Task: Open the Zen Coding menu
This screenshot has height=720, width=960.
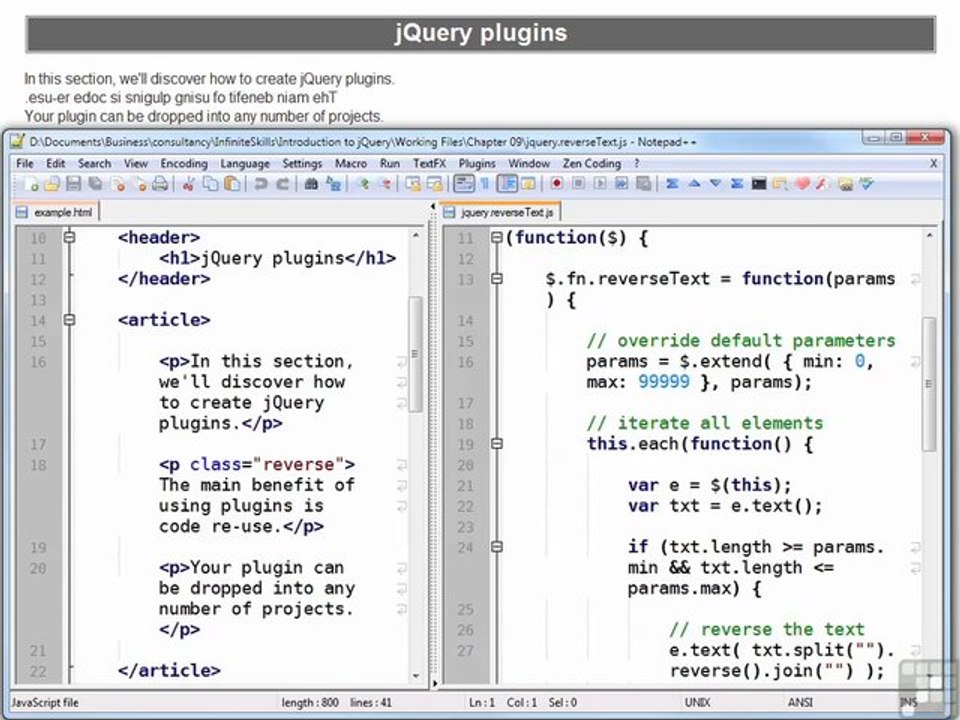Action: pos(591,163)
